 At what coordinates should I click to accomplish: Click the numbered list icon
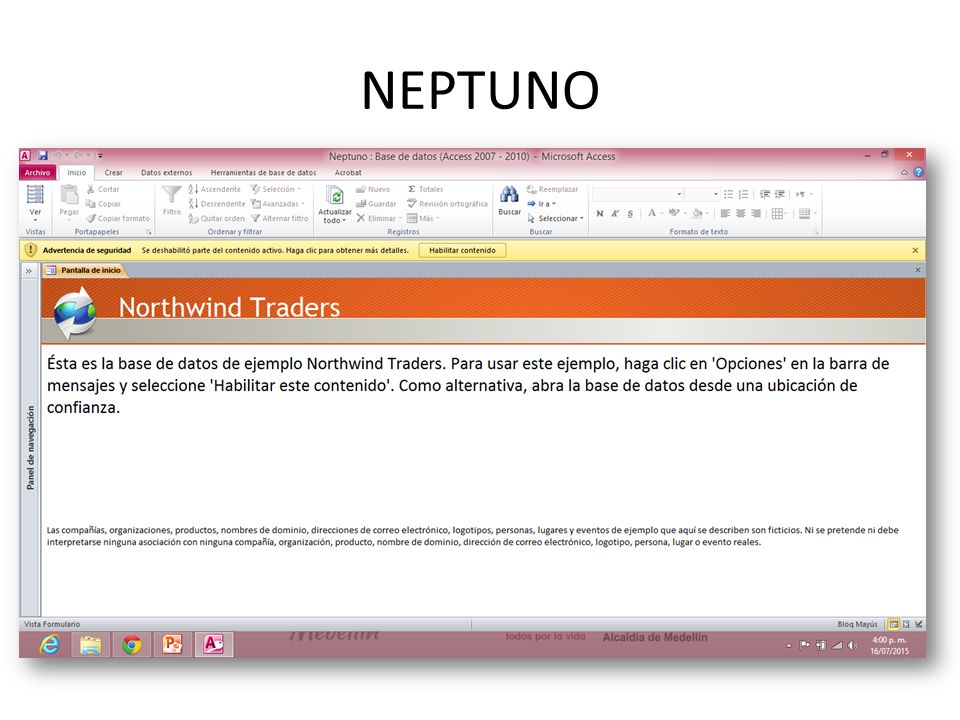point(743,194)
